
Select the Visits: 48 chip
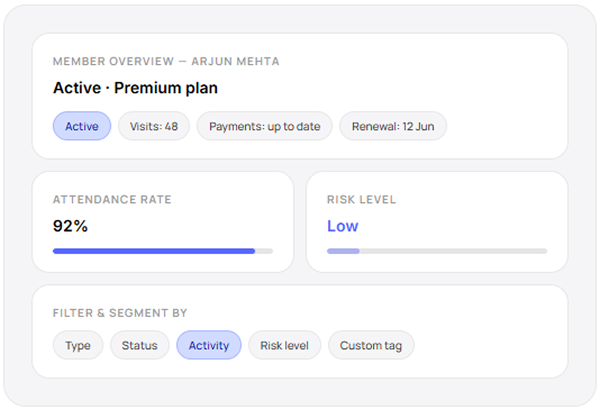click(153, 126)
